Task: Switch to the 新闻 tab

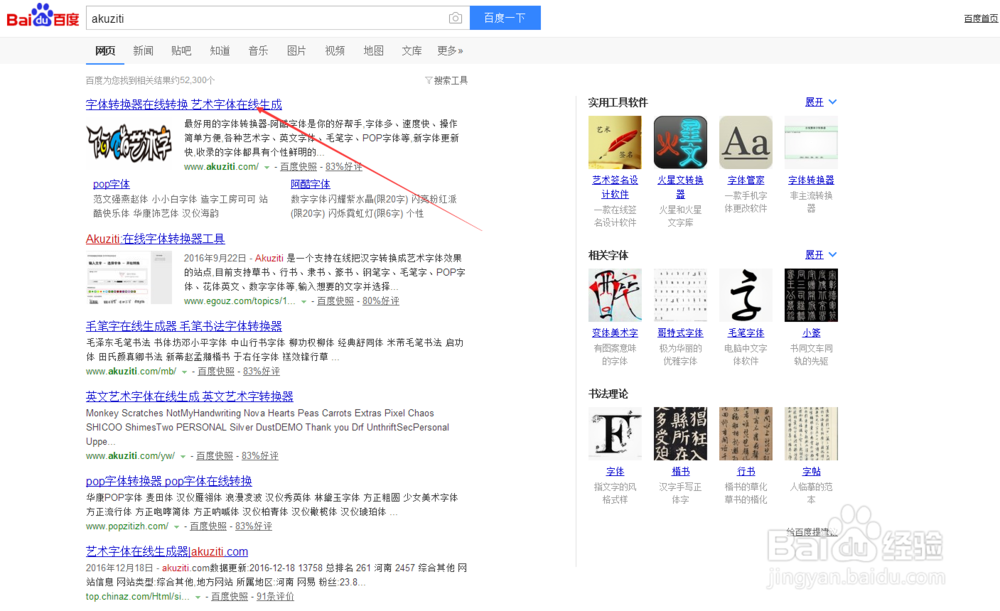Action: (x=143, y=50)
